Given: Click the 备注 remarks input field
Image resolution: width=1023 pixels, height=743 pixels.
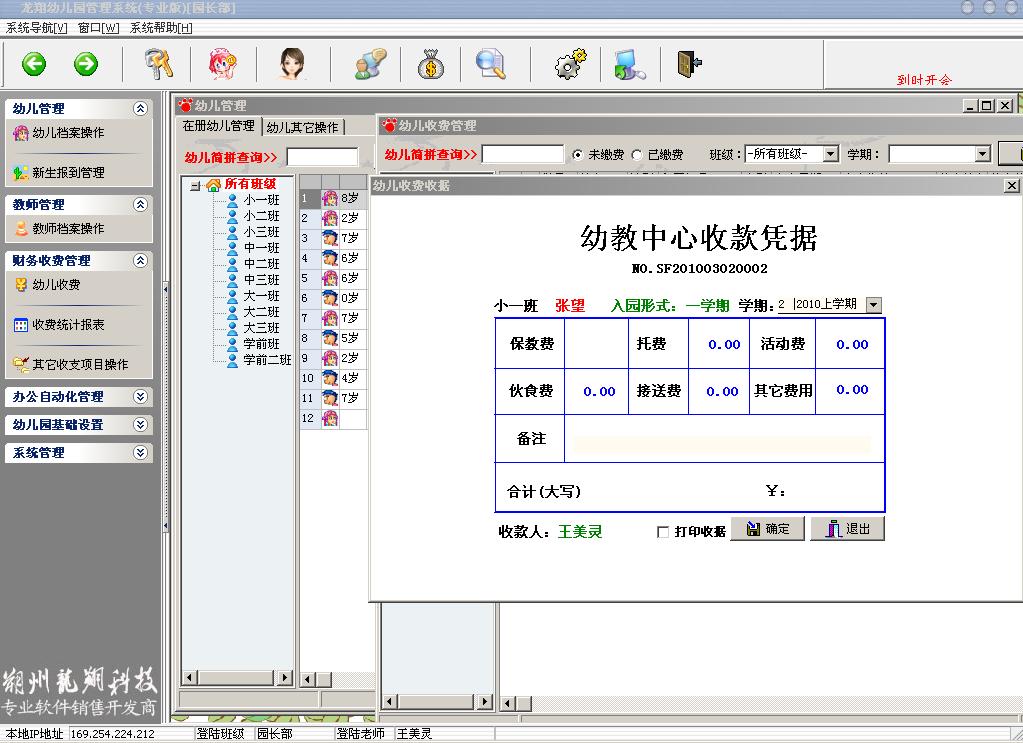Looking at the screenshot, I should click(720, 445).
